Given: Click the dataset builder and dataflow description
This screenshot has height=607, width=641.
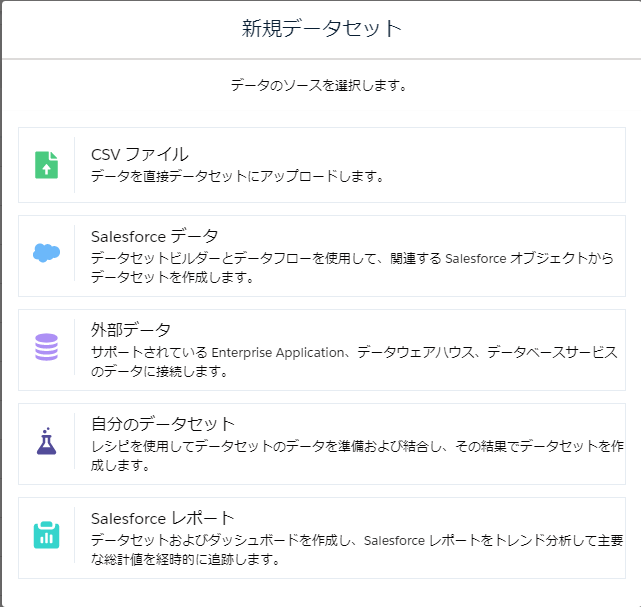Looking at the screenshot, I should click(350, 268).
